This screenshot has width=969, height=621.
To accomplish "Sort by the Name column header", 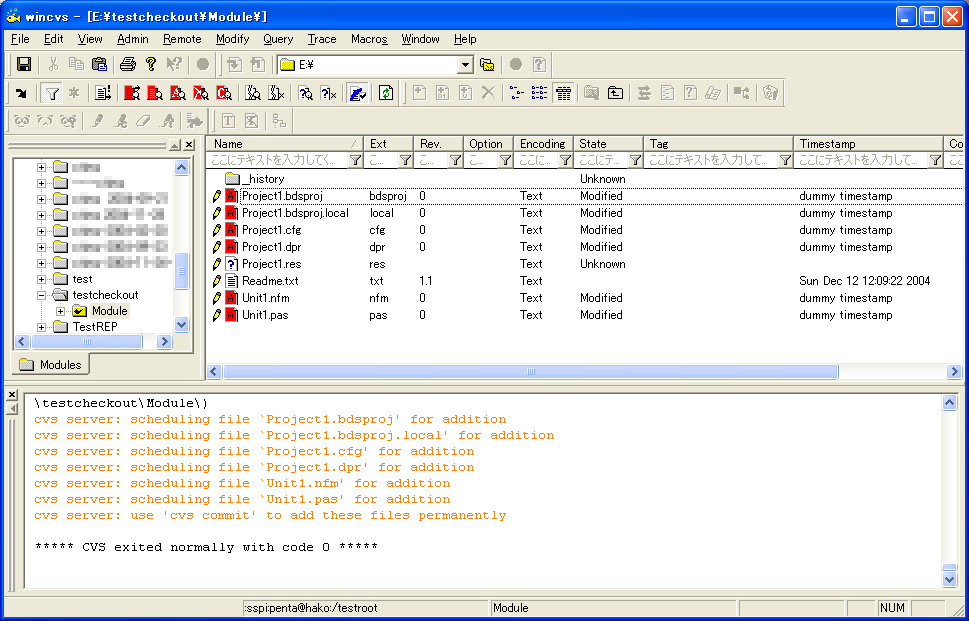I will [x=285, y=144].
